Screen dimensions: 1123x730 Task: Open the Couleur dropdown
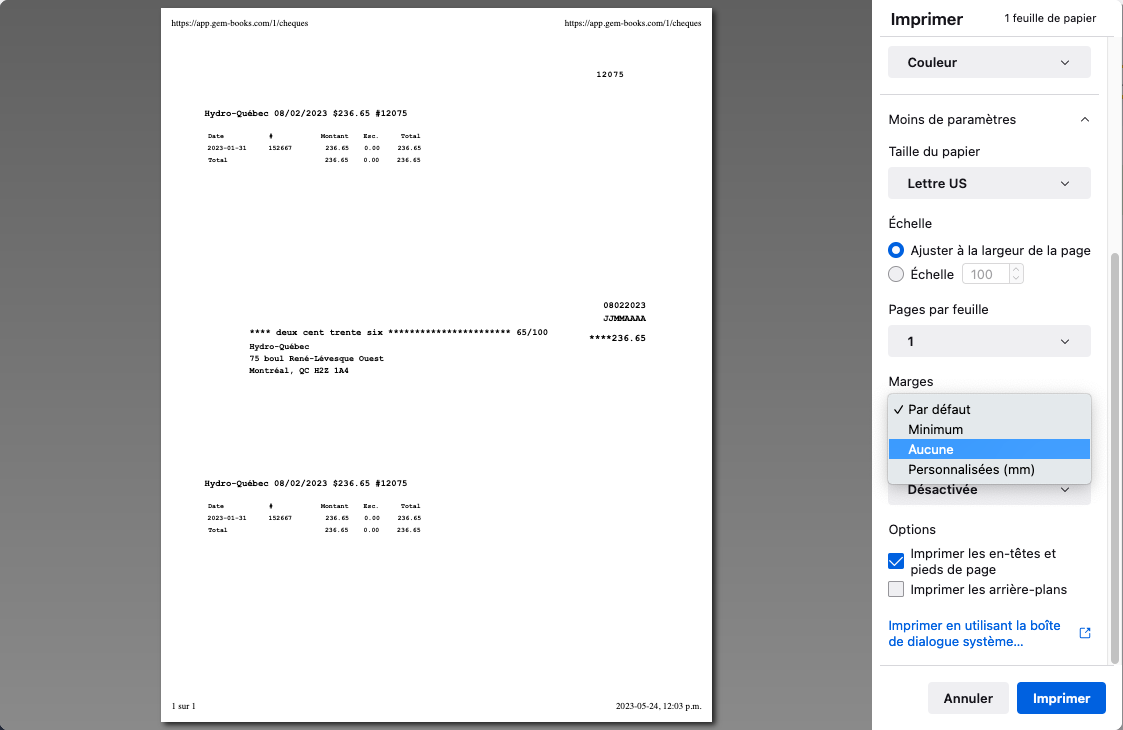988,62
